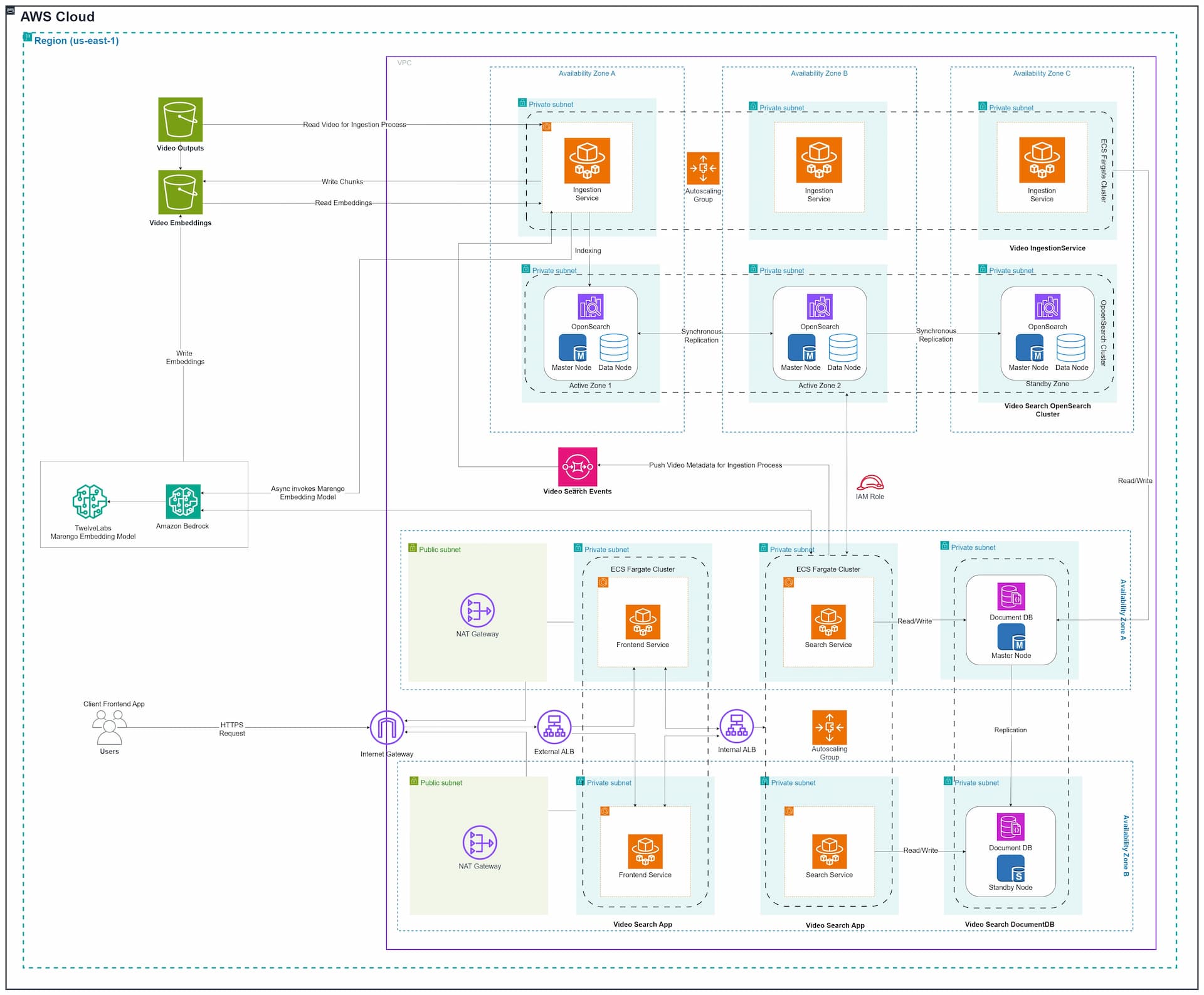
Task: Click the NAT Gateway icon in the lower public subnet
Action: point(480,842)
